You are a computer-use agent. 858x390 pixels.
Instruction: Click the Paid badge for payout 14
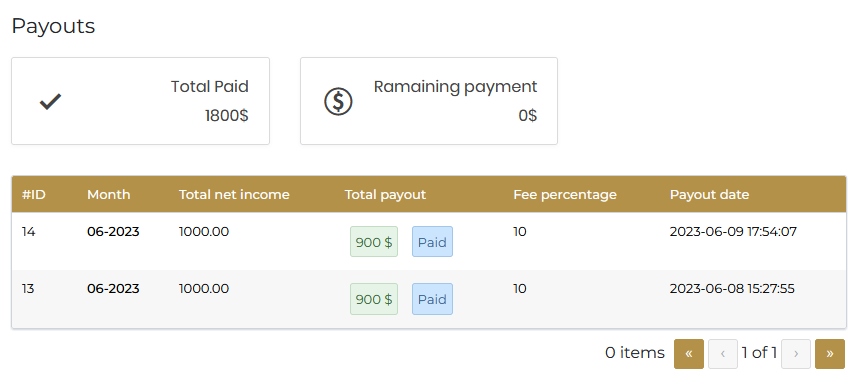432,242
